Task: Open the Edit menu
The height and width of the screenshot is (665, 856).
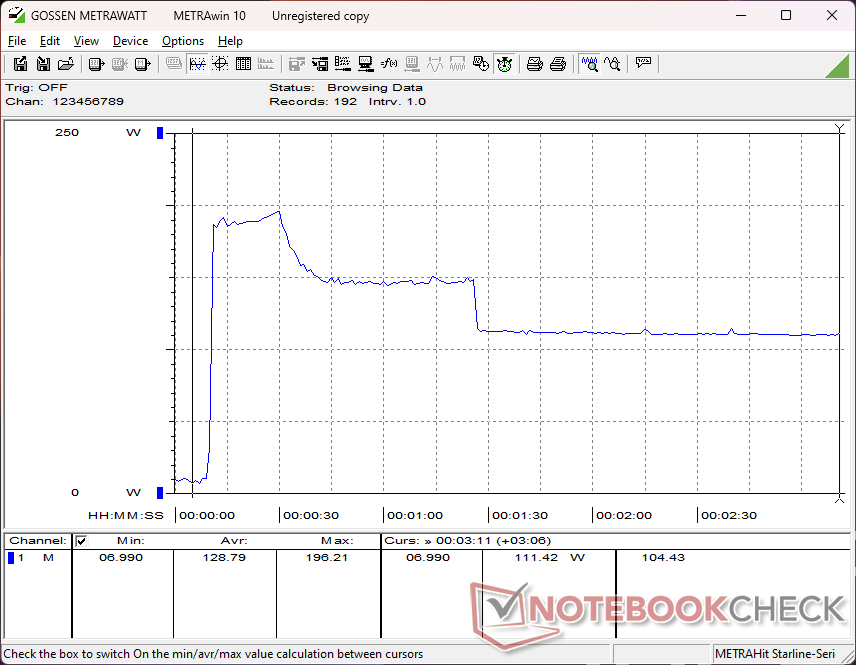Action: [x=50, y=41]
